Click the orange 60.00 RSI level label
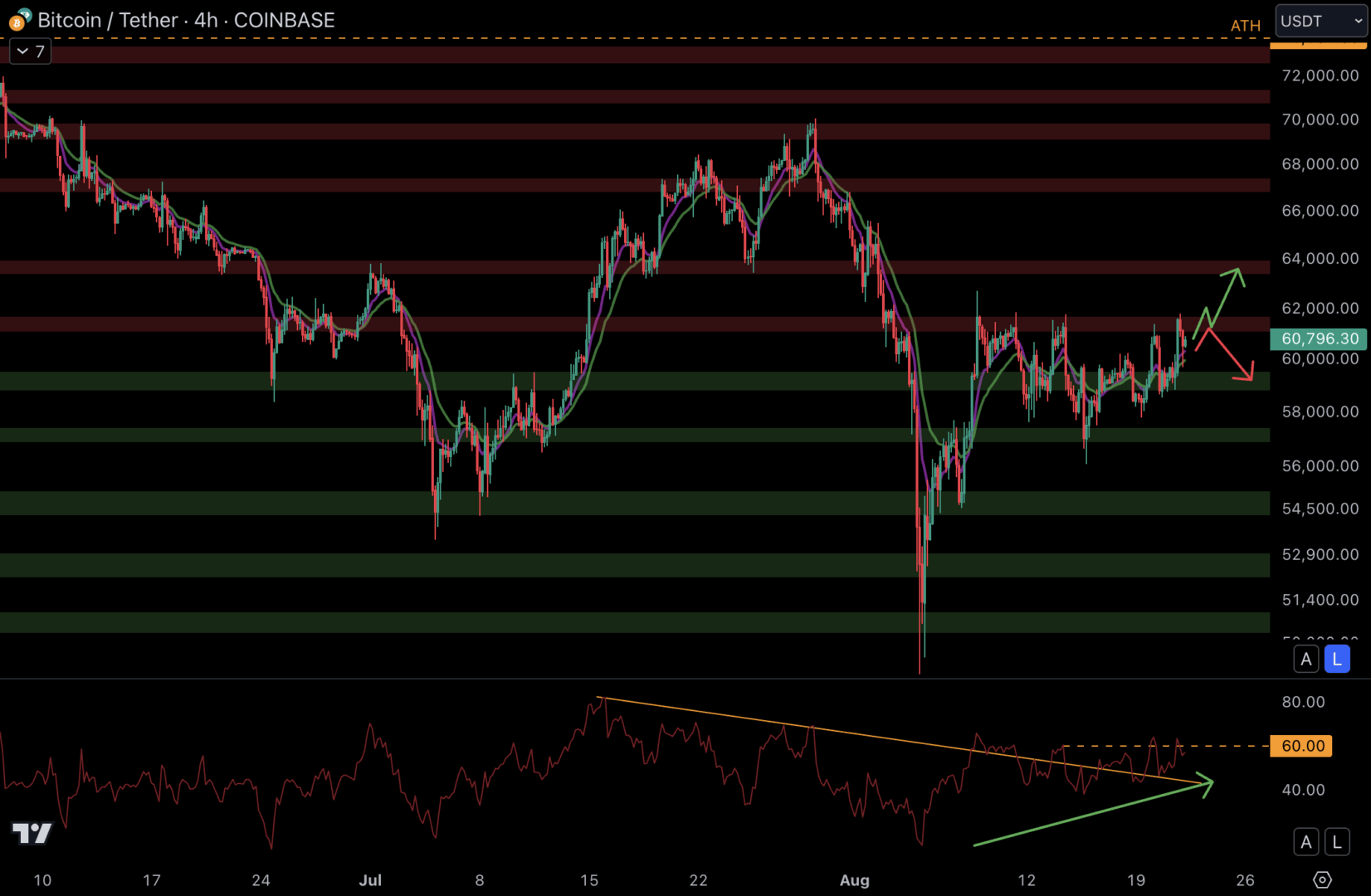 tap(1301, 746)
